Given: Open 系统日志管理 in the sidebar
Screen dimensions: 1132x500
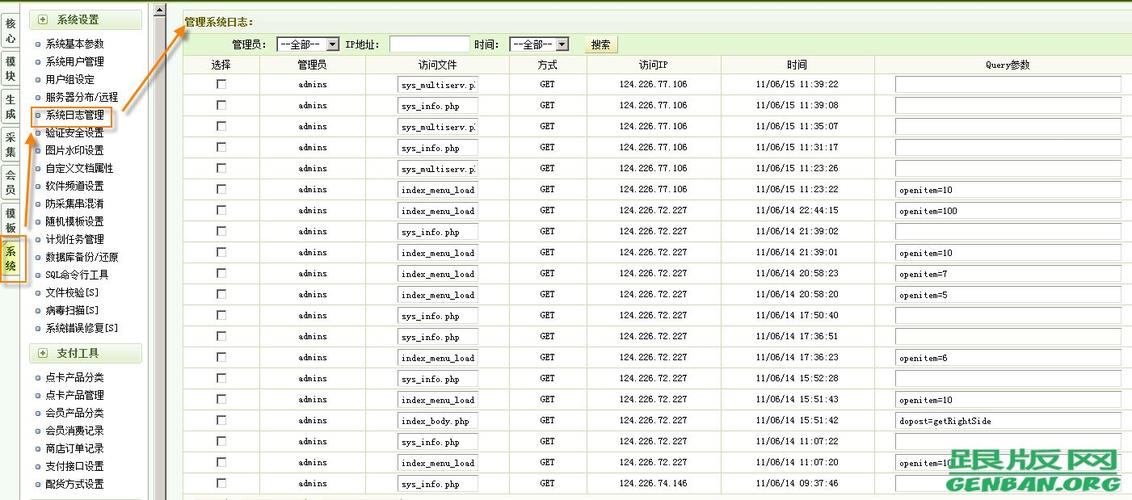Looking at the screenshot, I should point(75,115).
